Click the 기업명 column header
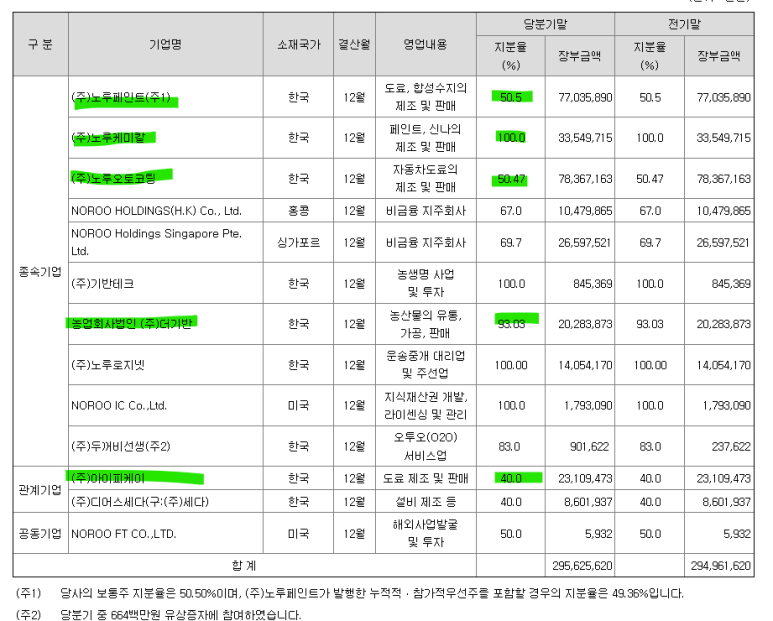Screen dimensions: 773x621 pyautogui.click(x=166, y=44)
